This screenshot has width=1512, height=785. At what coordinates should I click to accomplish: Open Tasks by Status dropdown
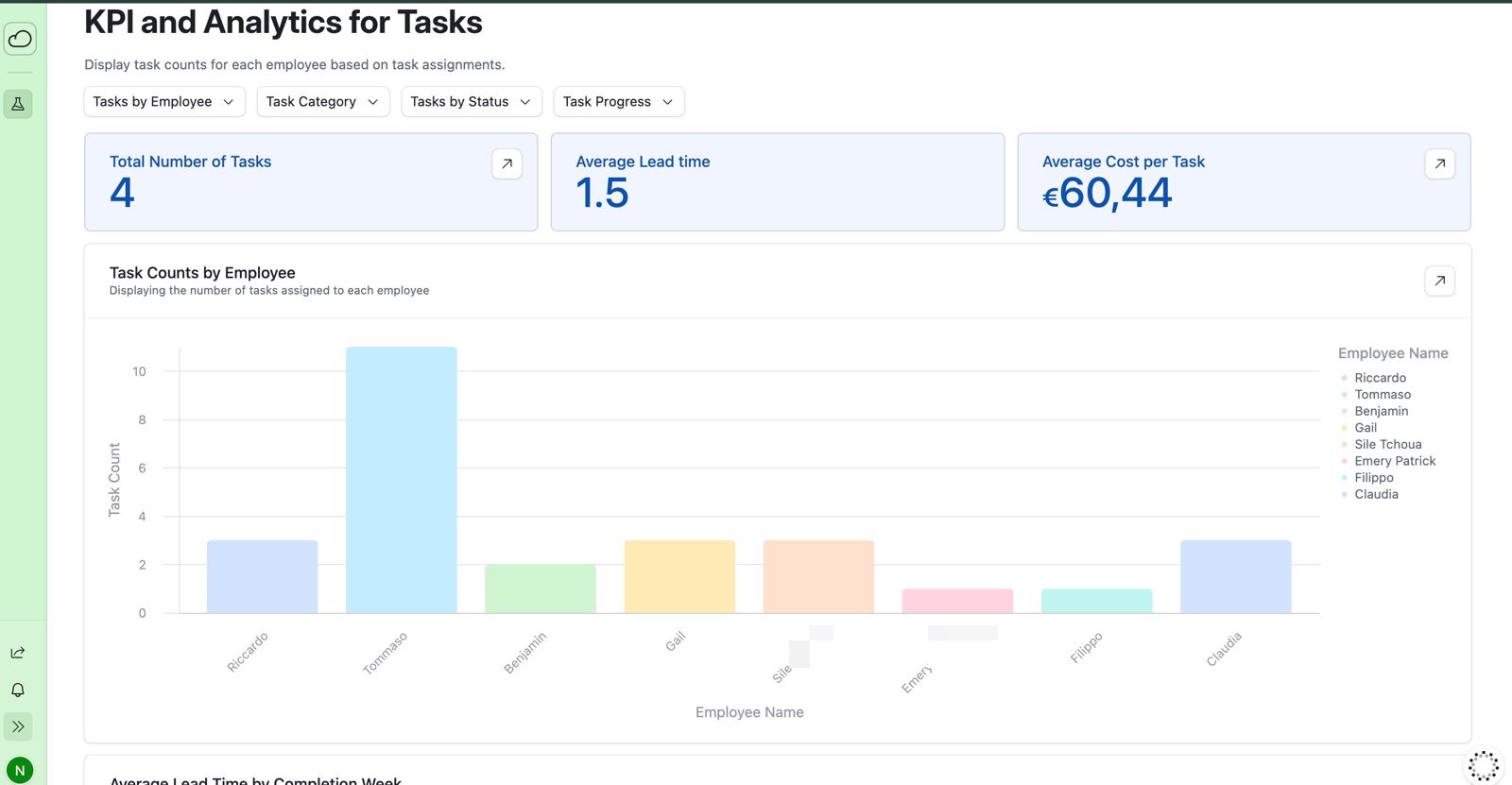(472, 102)
